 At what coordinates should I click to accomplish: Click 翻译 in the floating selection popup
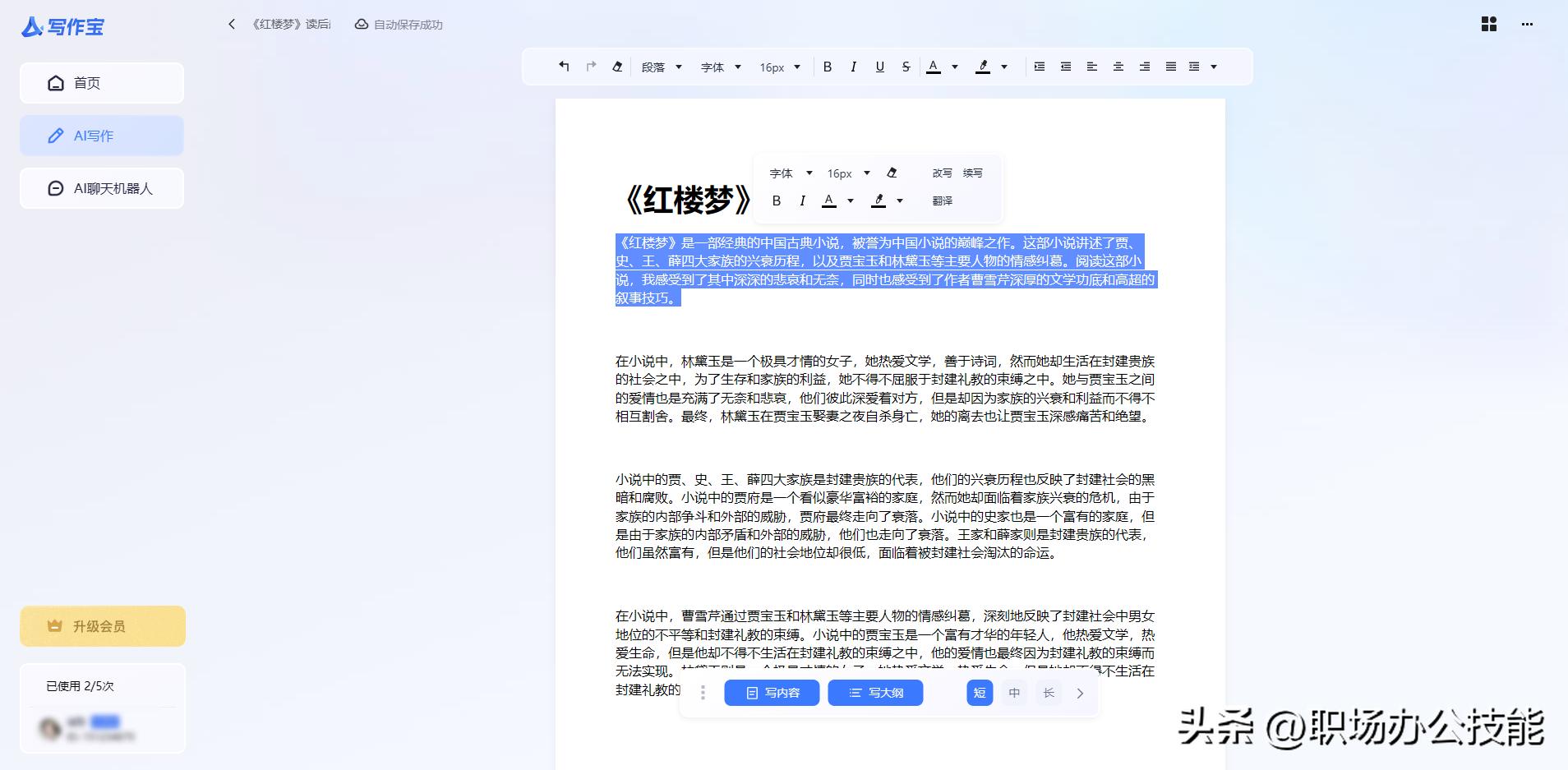coord(942,200)
